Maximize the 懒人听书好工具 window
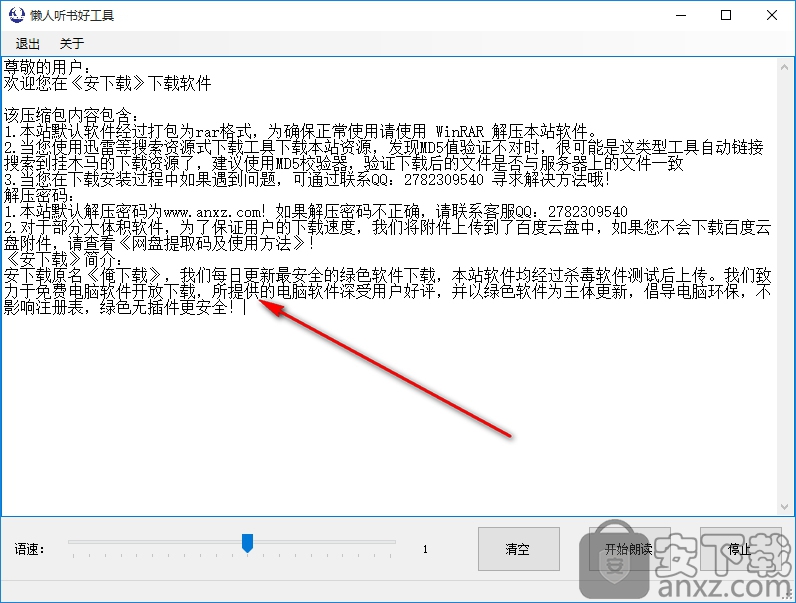The image size is (796, 603). coord(726,15)
